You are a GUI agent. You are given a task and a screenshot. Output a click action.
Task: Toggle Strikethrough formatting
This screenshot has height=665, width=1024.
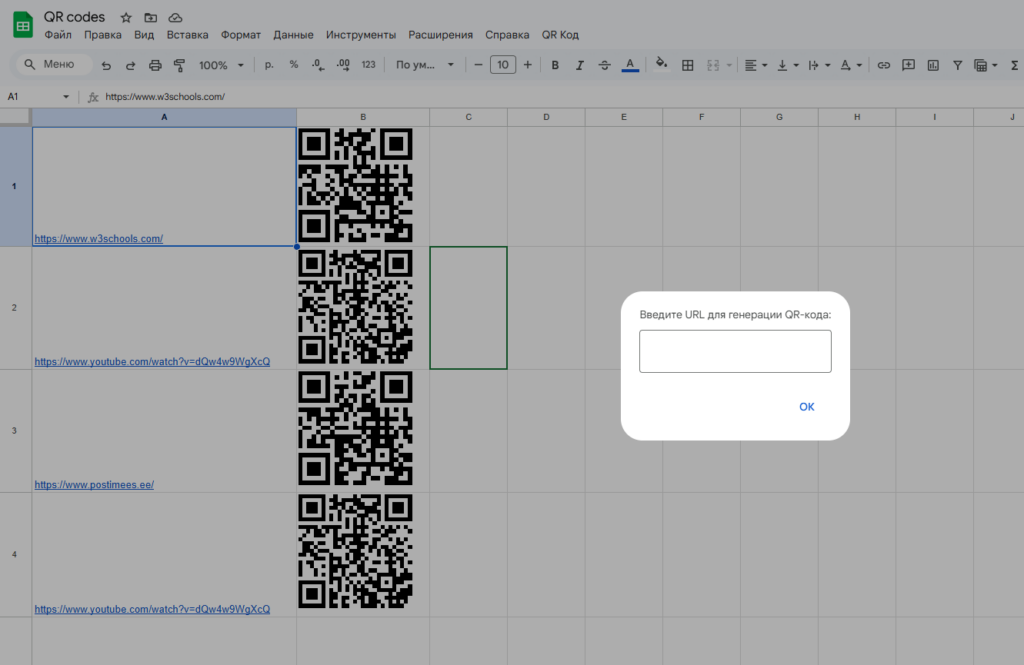tap(604, 65)
